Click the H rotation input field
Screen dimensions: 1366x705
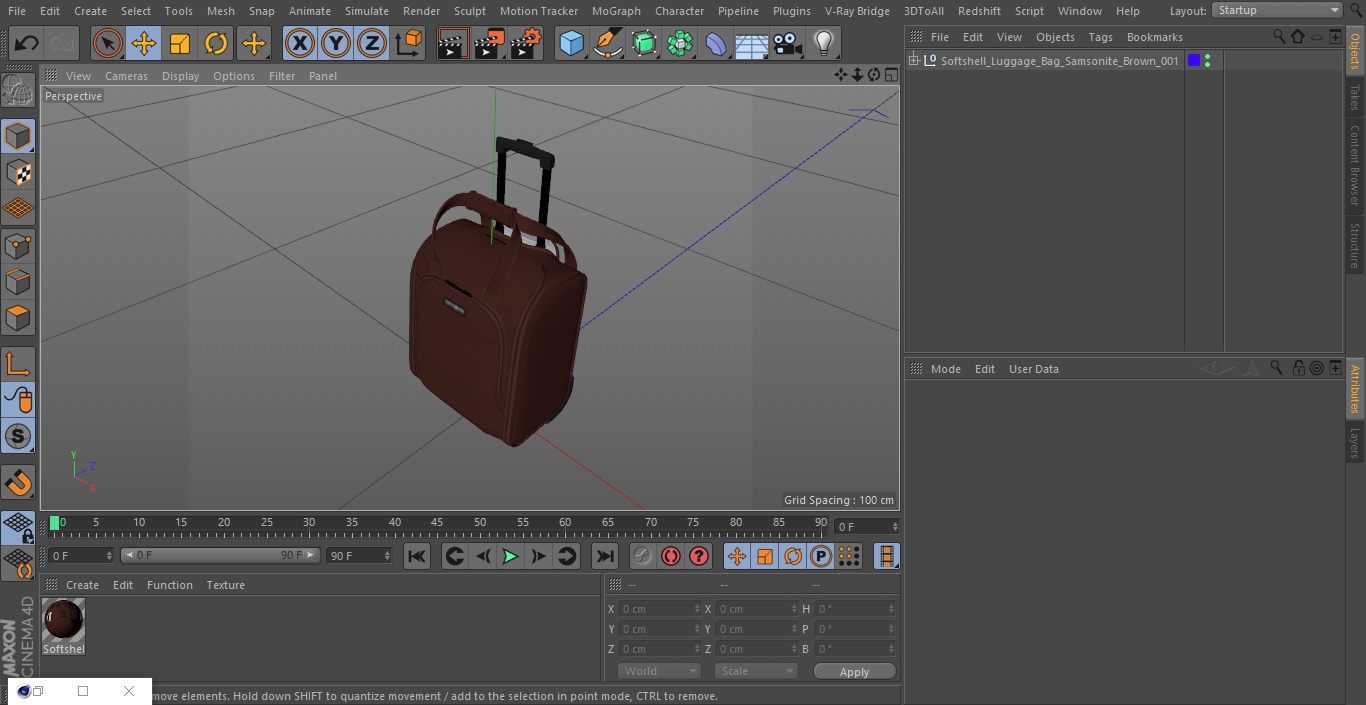pos(855,609)
